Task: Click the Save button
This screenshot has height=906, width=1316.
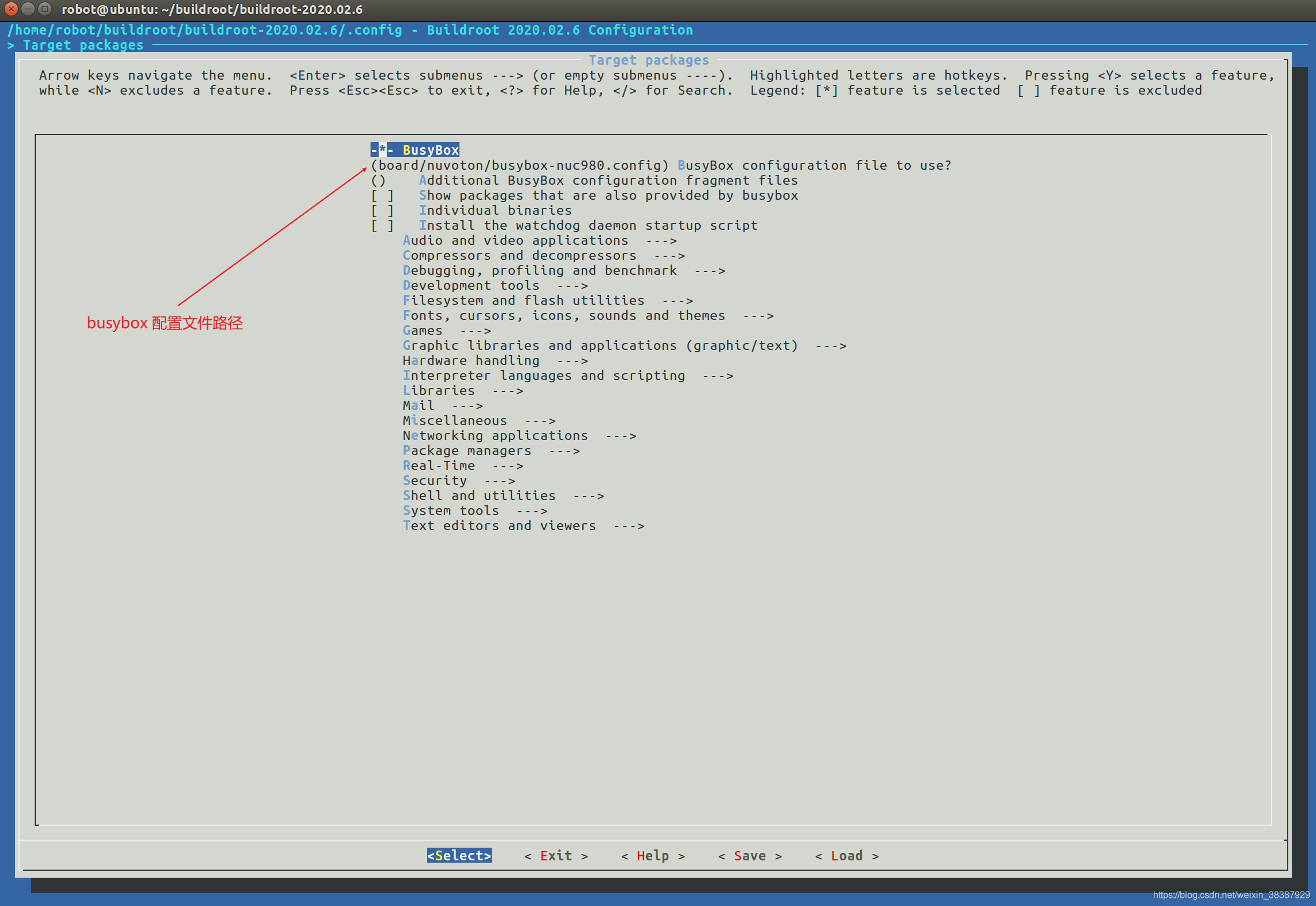Action: 750,855
